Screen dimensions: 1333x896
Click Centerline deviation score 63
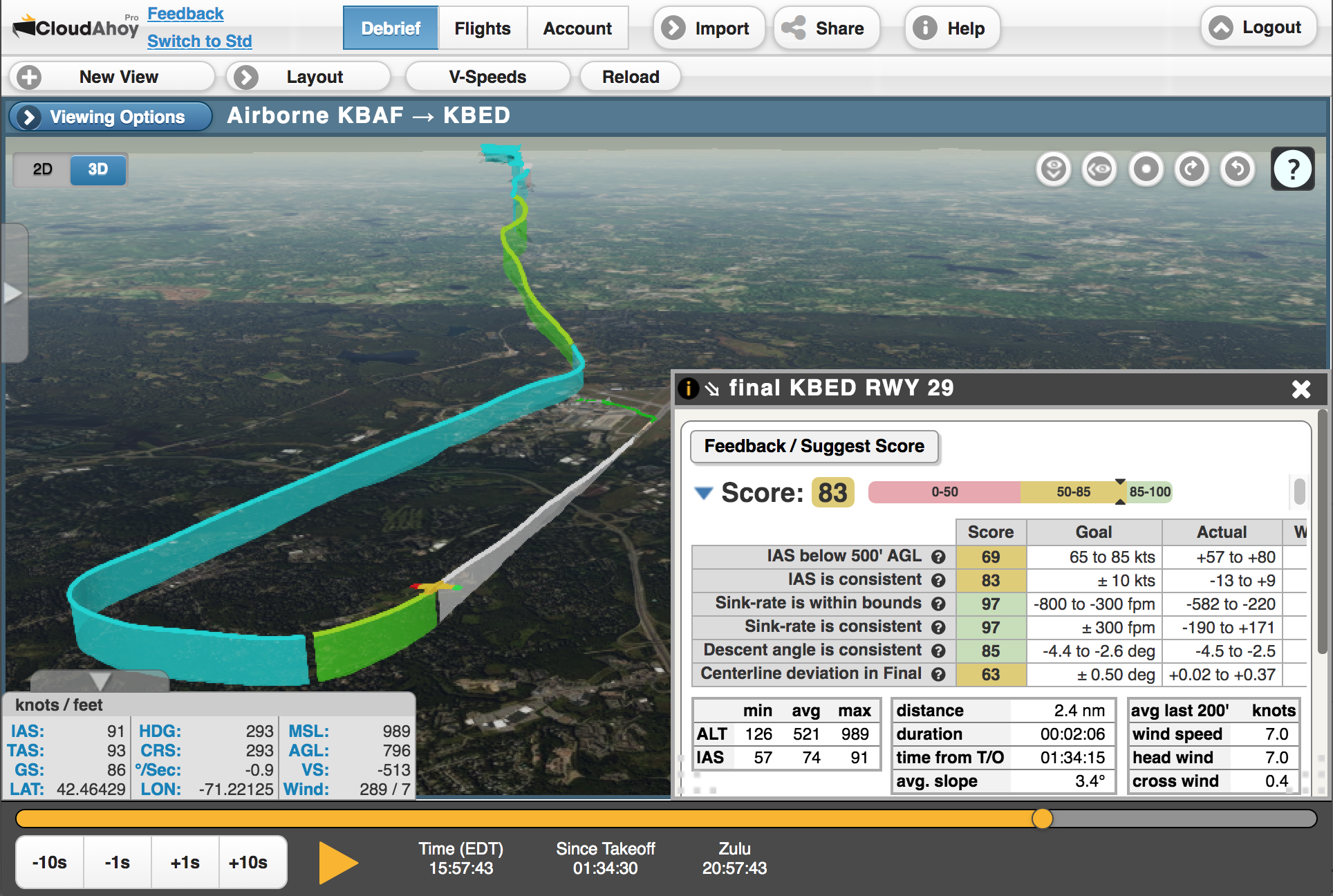[991, 675]
